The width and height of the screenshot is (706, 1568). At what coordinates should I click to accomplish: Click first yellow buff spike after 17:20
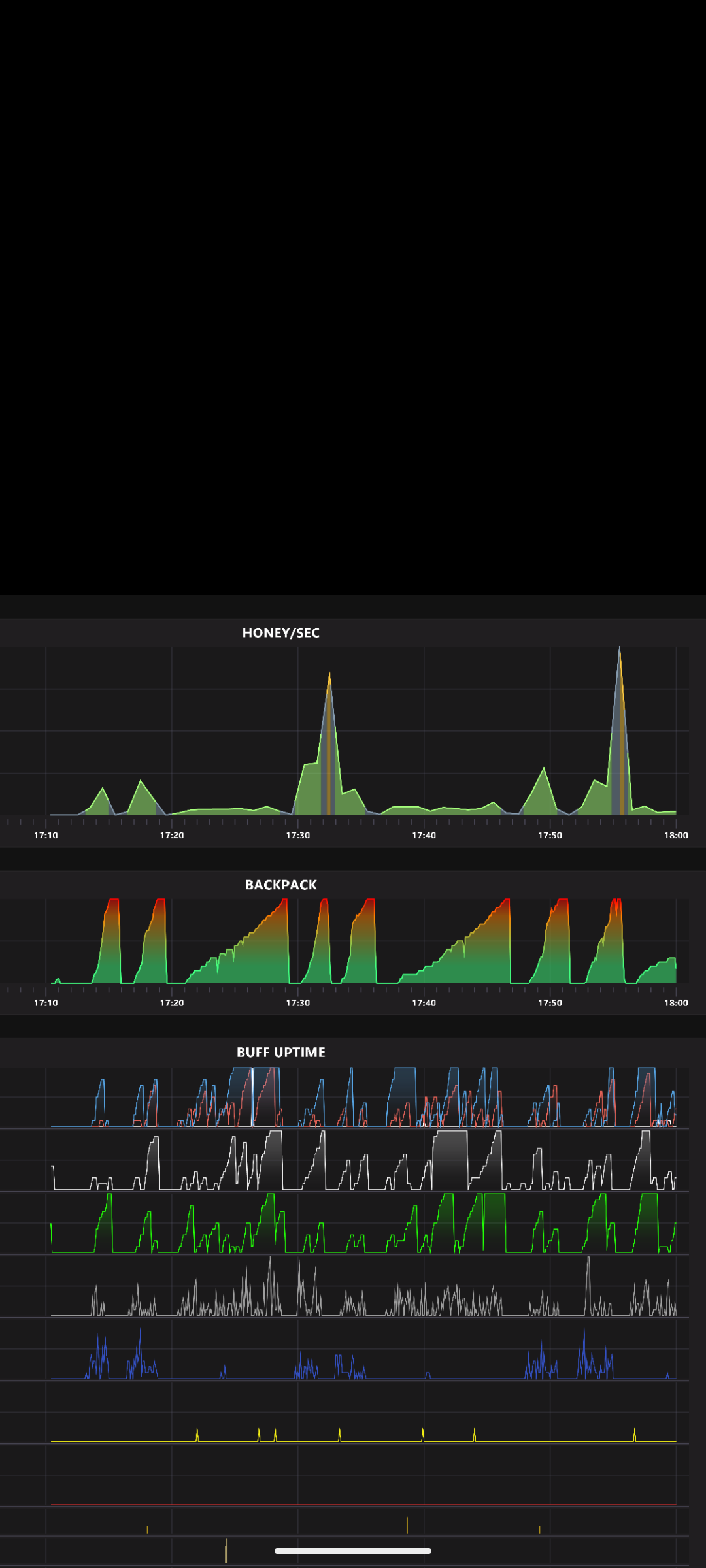(x=197, y=1433)
